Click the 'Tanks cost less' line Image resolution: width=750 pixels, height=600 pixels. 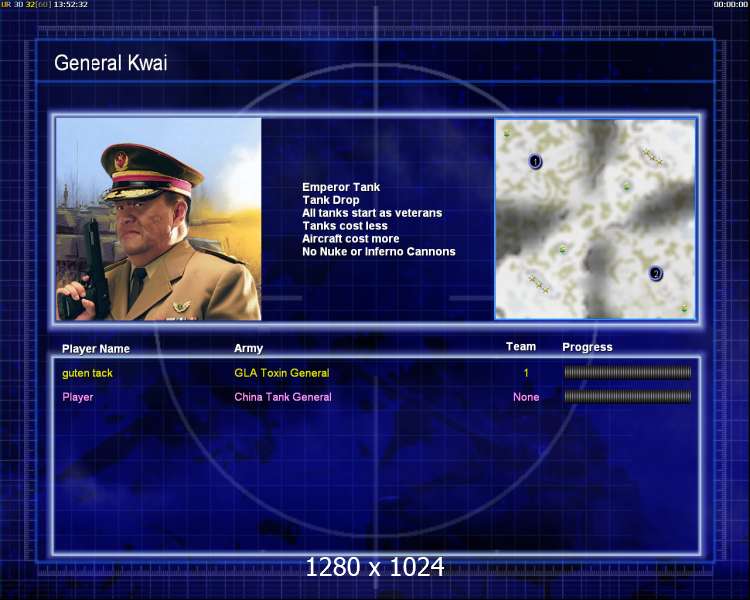click(x=344, y=226)
